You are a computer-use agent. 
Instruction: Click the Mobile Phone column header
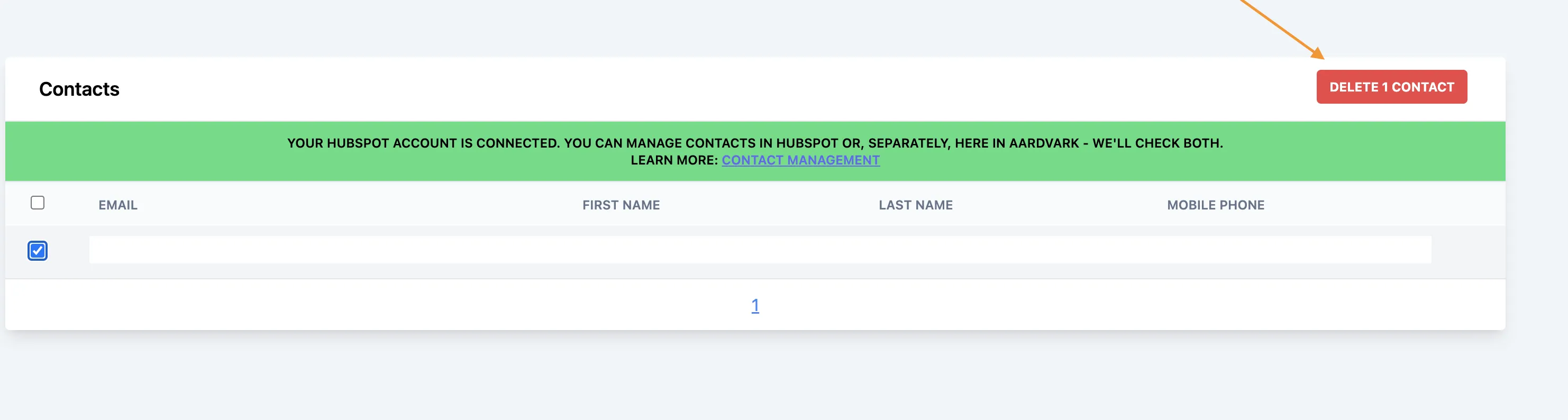tap(1215, 205)
